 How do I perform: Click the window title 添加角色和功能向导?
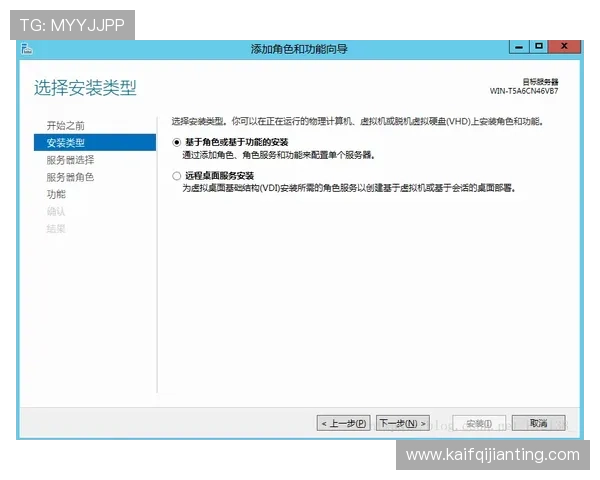coord(299,49)
